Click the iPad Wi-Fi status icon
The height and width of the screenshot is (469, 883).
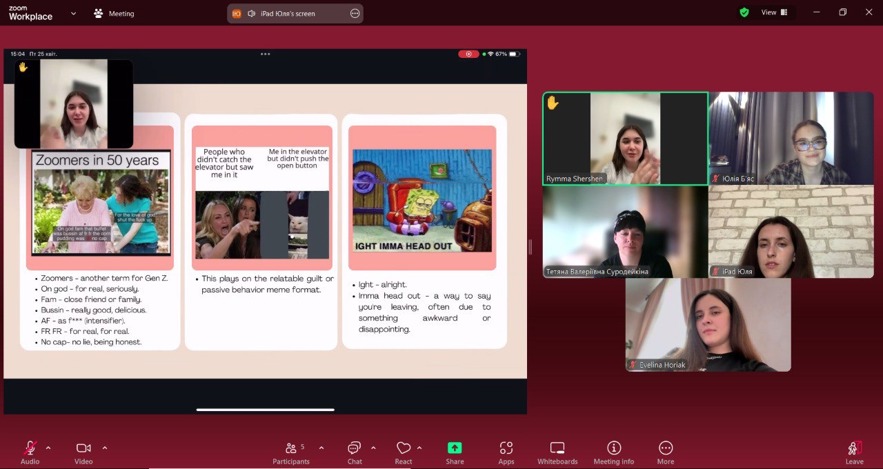tap(490, 54)
